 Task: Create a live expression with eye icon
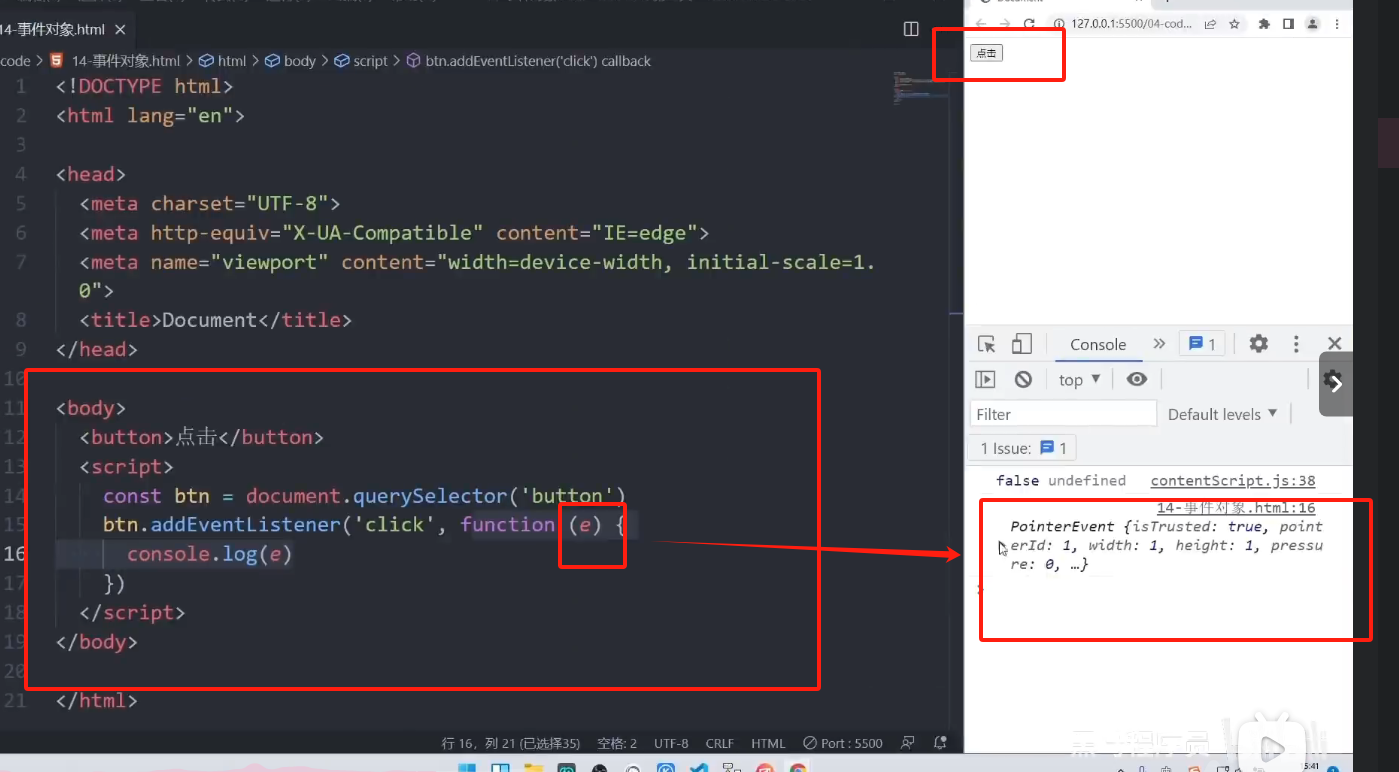pos(1137,379)
